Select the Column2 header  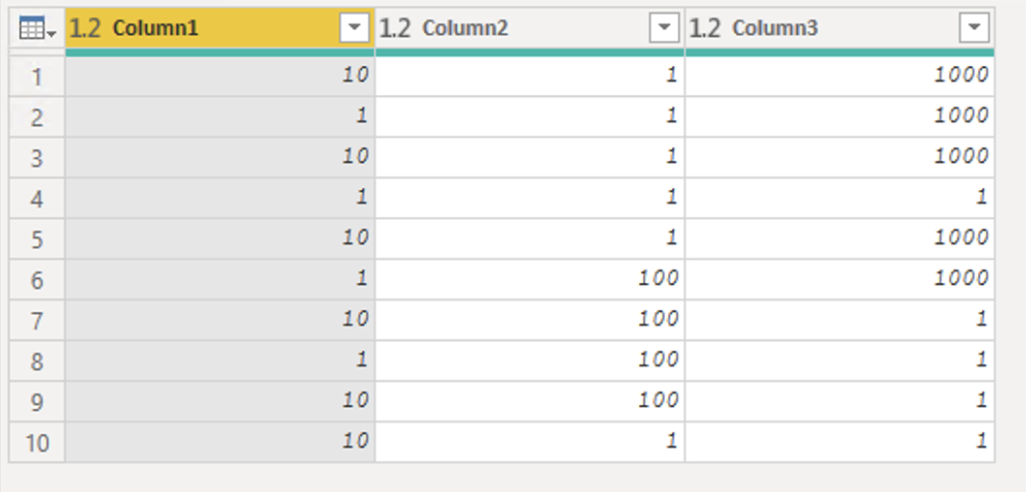point(530,28)
